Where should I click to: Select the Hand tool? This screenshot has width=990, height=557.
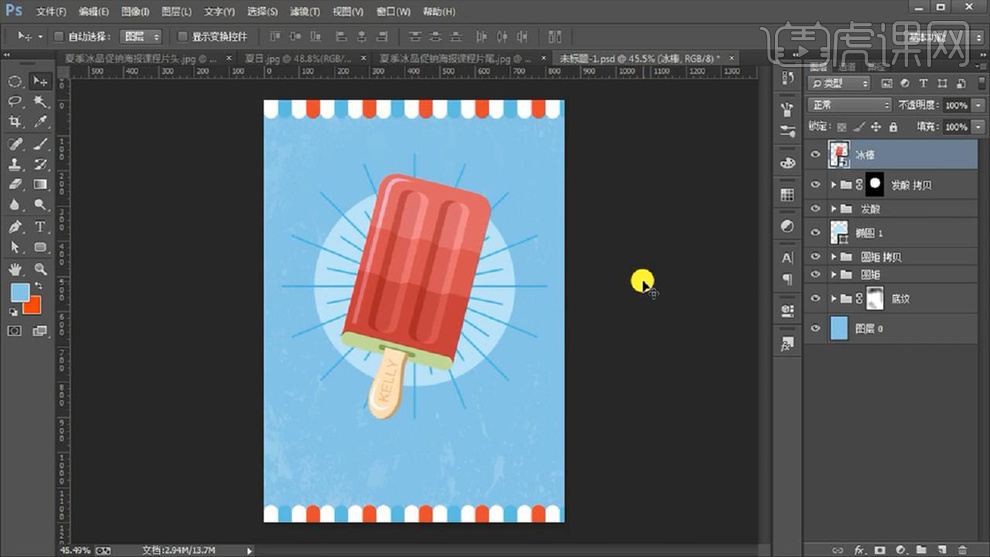15,269
